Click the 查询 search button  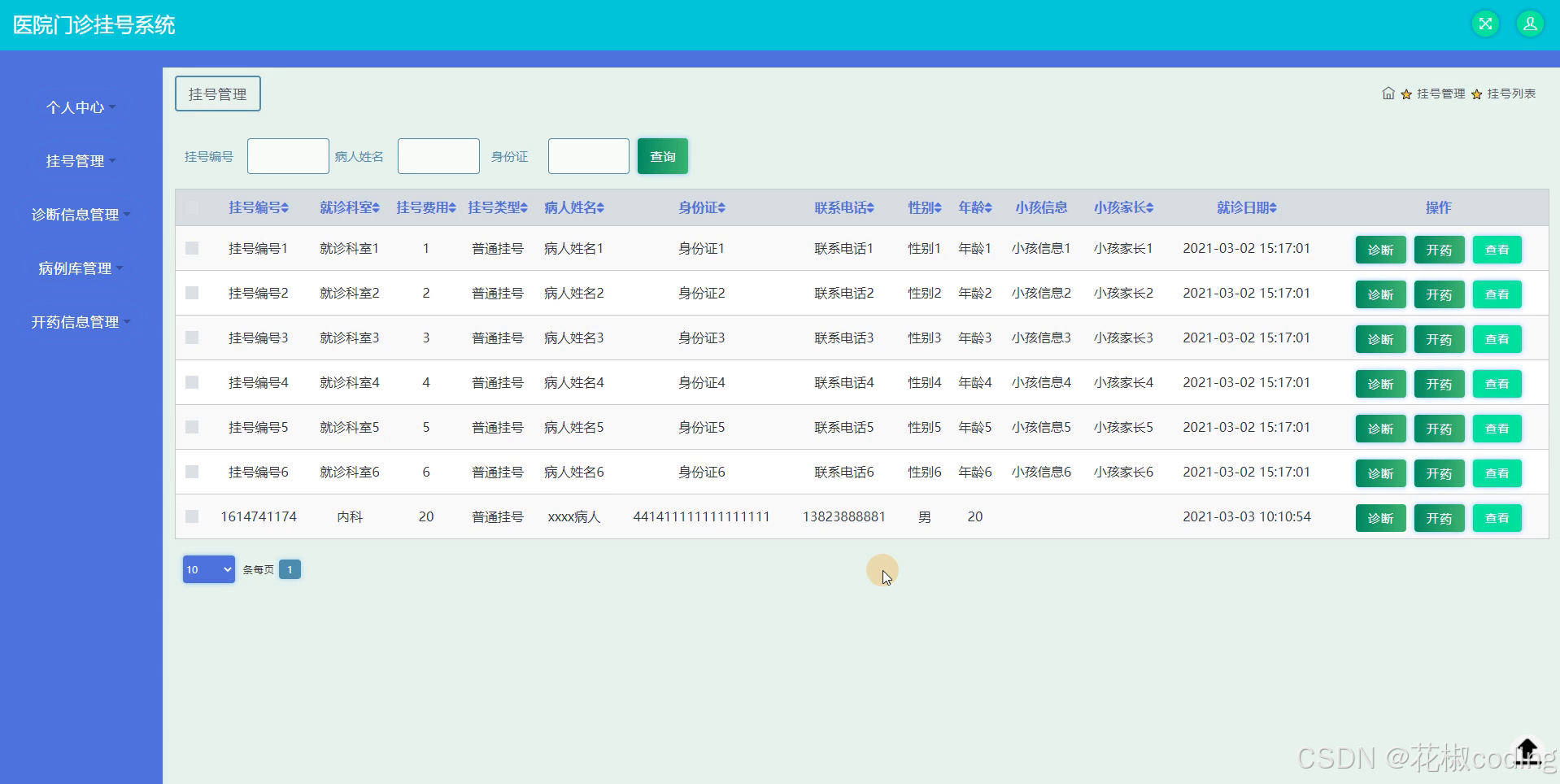click(663, 156)
